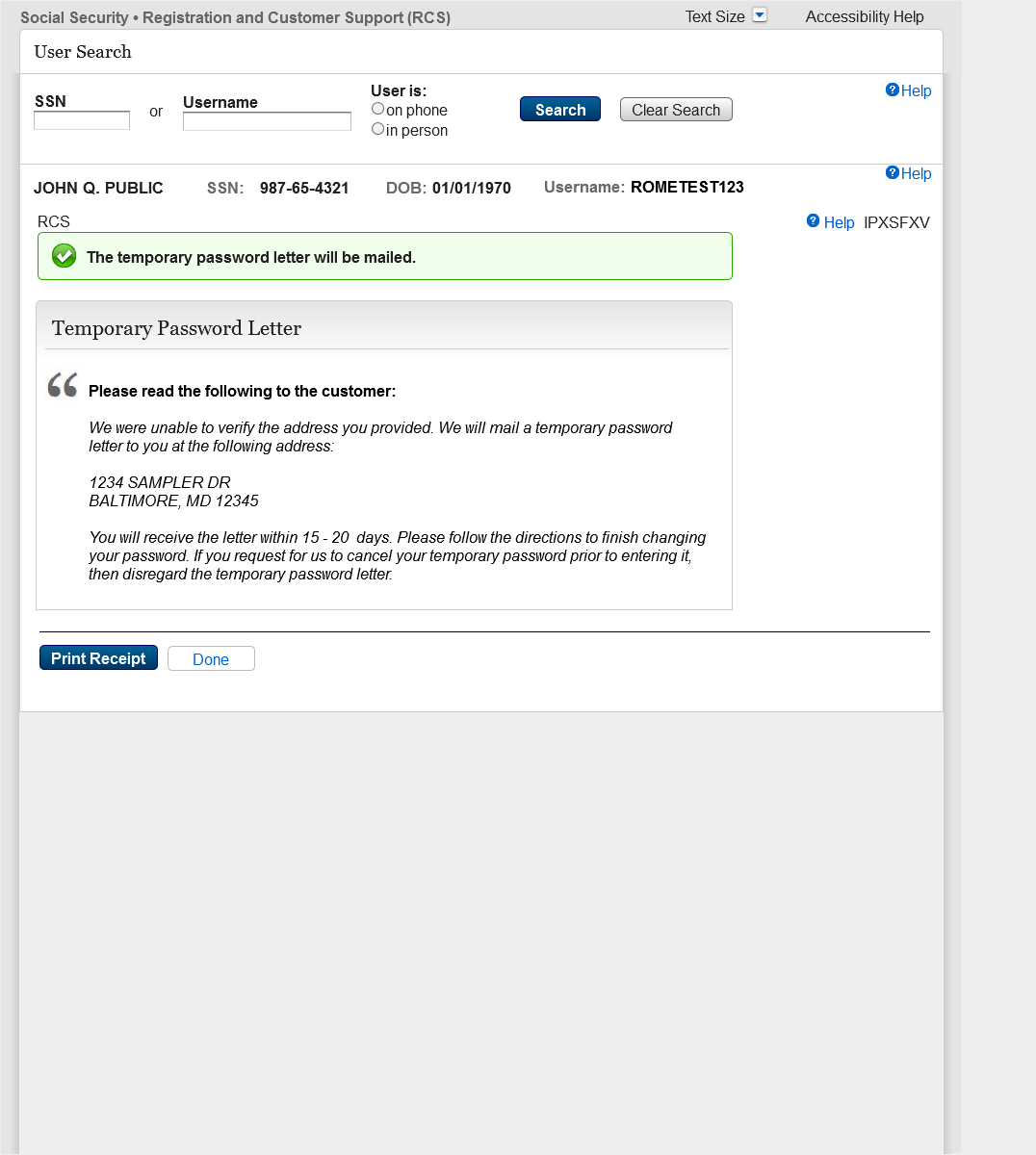Click the customer name JOHN Q. PUBLIC
This screenshot has width=1036, height=1155.
pyautogui.click(x=98, y=188)
